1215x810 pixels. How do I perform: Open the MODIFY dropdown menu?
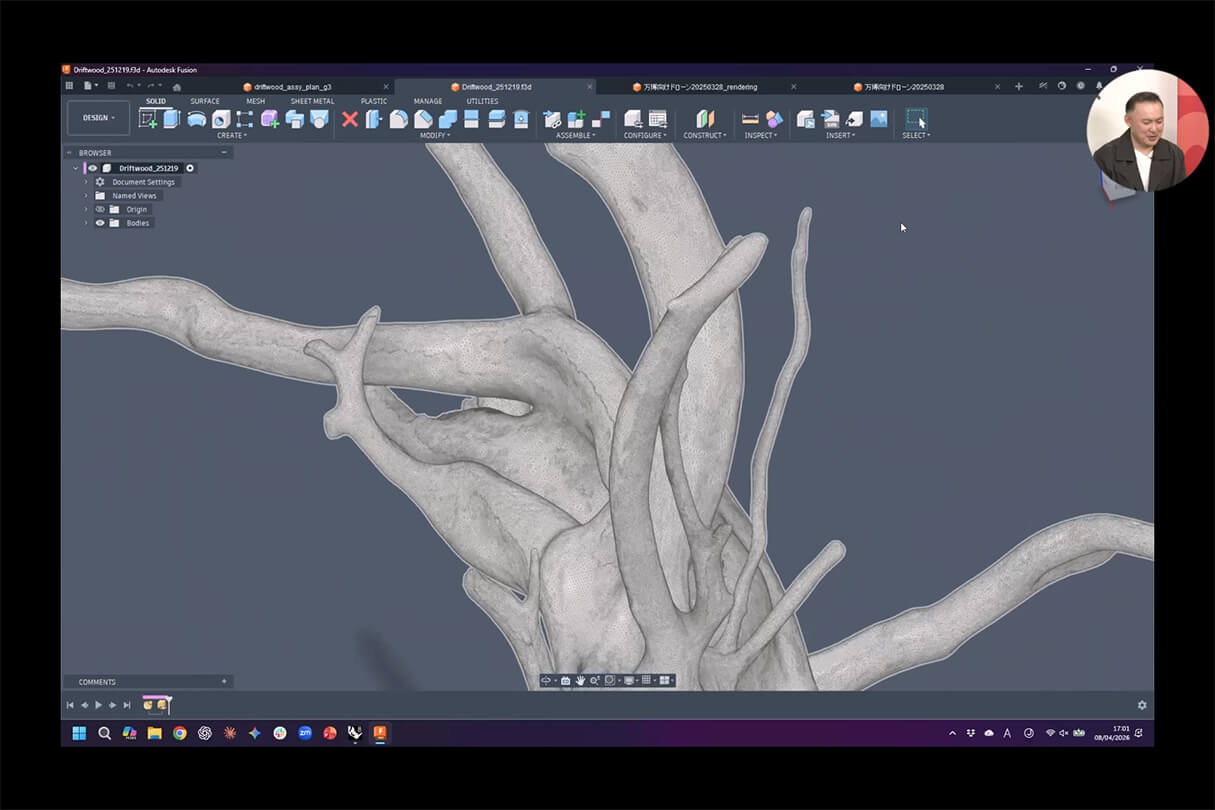(x=435, y=135)
